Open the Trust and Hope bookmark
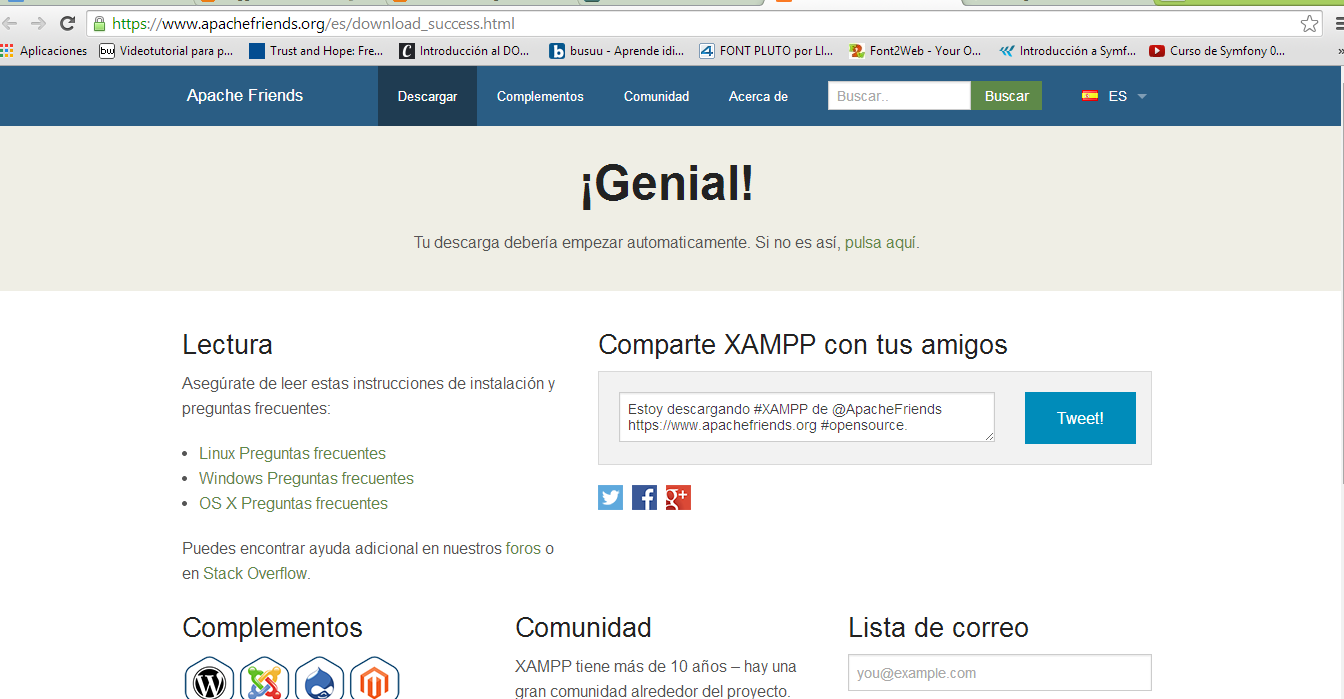The height and width of the screenshot is (699, 1344). [317, 50]
